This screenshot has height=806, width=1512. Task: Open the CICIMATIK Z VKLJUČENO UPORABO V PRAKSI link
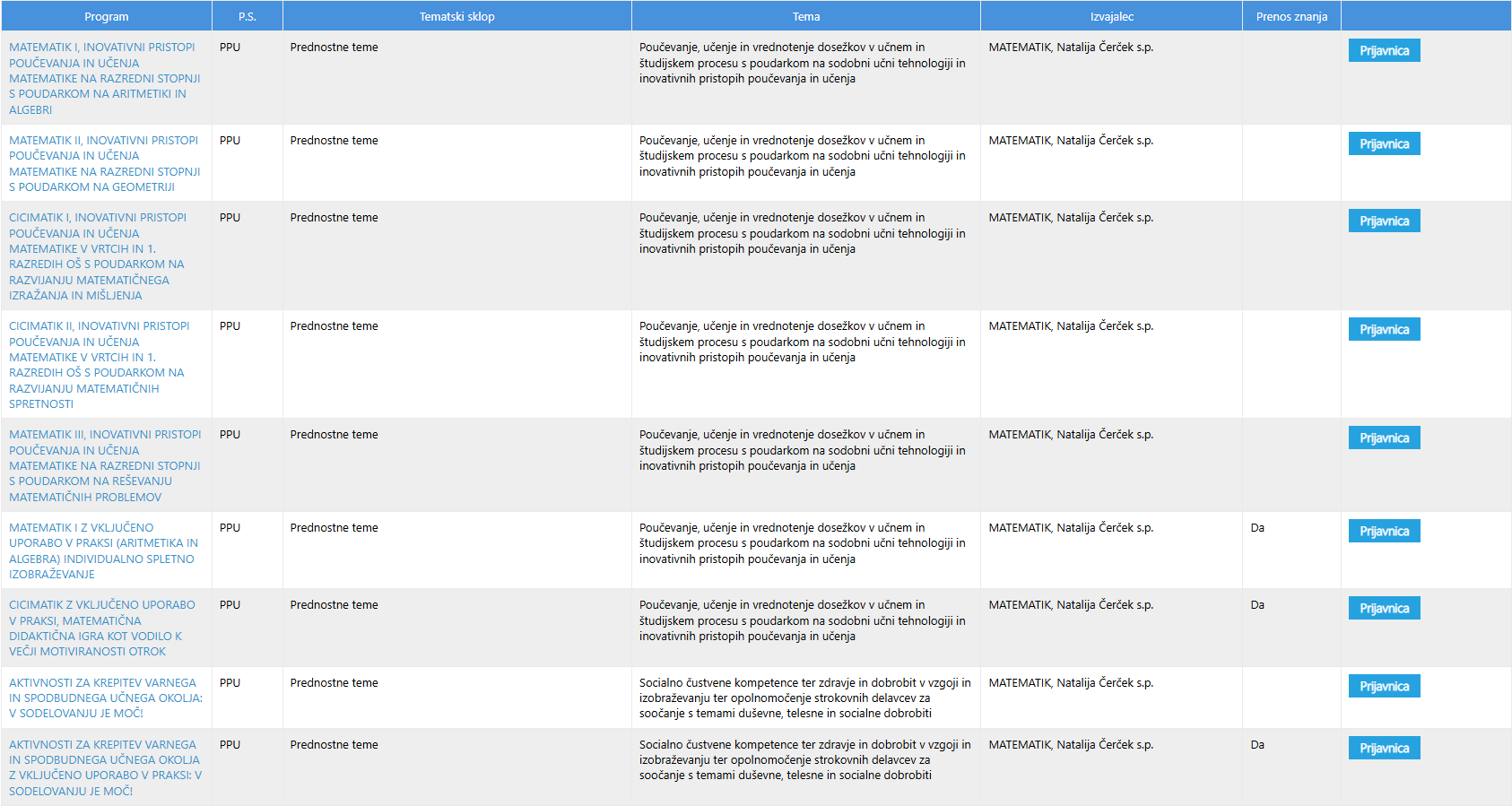[102, 628]
